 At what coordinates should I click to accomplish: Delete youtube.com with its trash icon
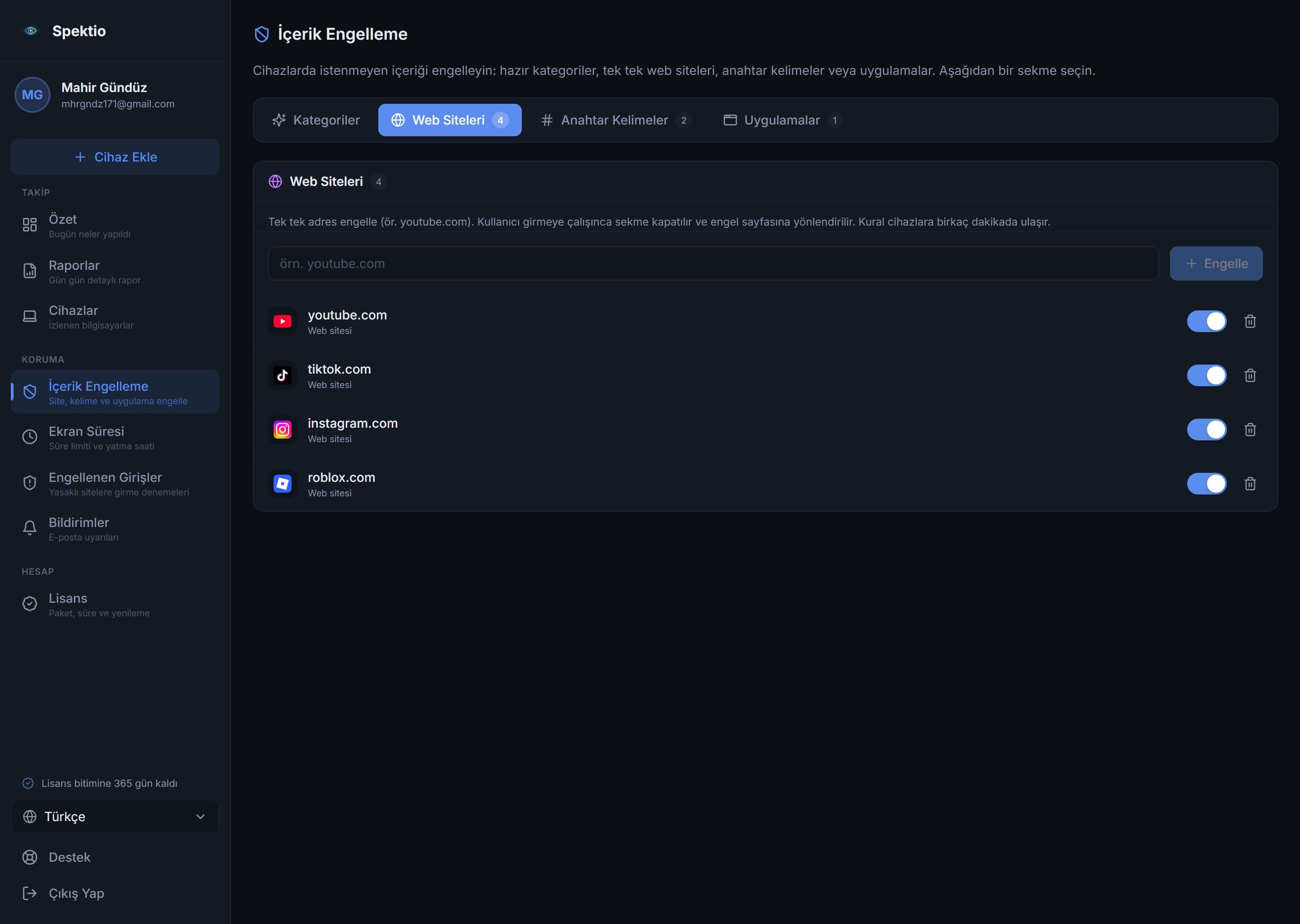click(1250, 322)
